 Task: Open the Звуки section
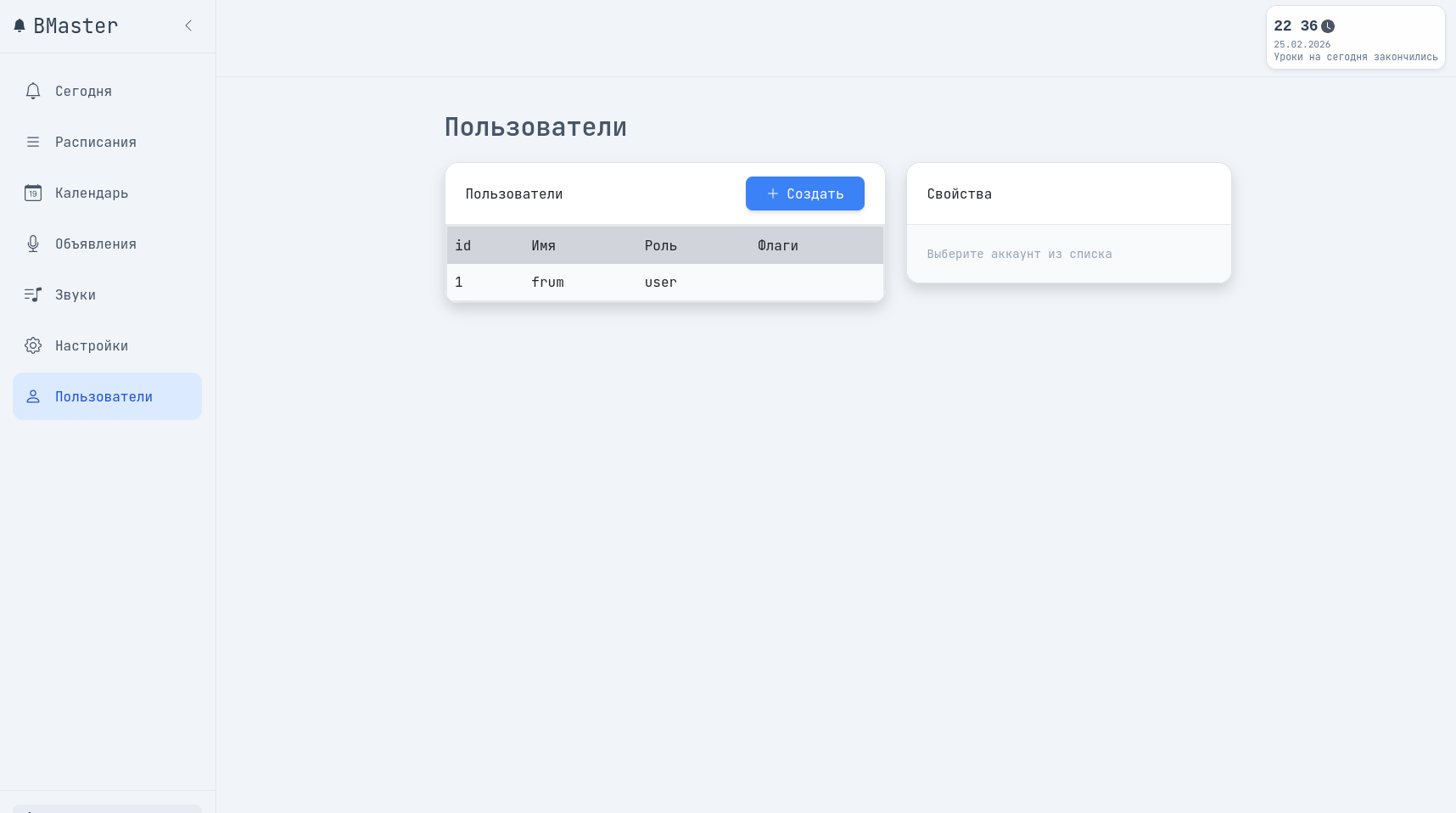pos(76,294)
